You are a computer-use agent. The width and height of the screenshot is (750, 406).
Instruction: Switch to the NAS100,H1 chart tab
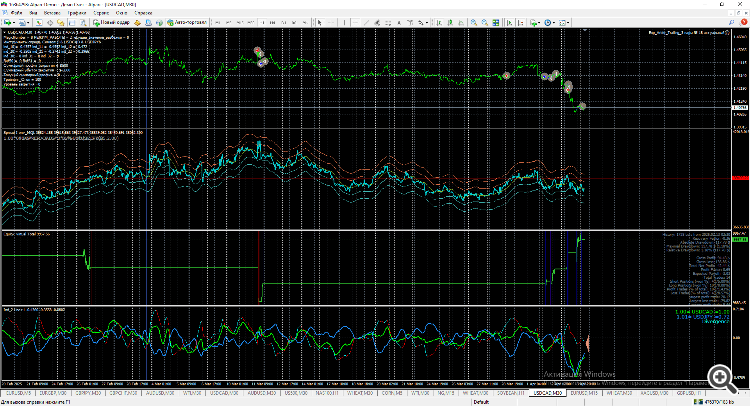pyautogui.click(x=327, y=393)
